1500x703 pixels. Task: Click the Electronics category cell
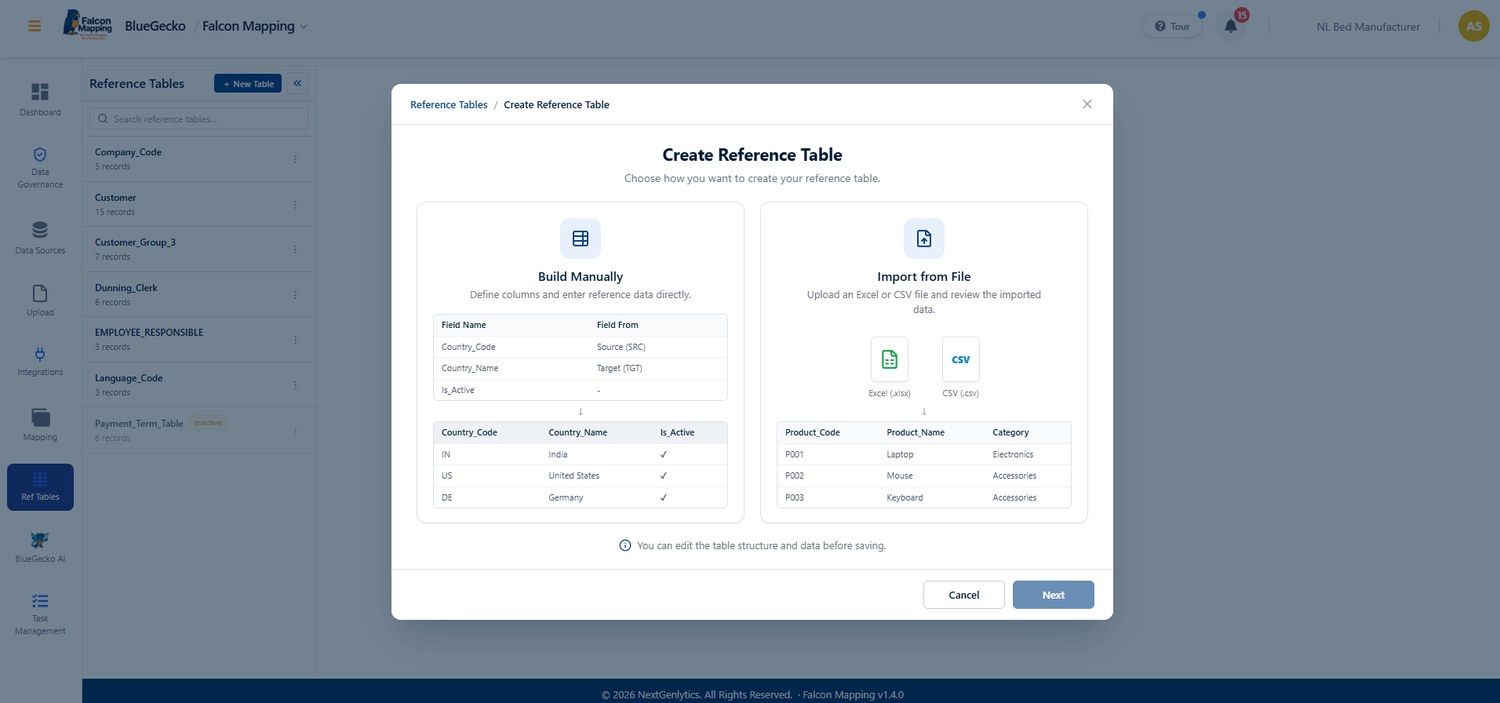click(x=1013, y=454)
